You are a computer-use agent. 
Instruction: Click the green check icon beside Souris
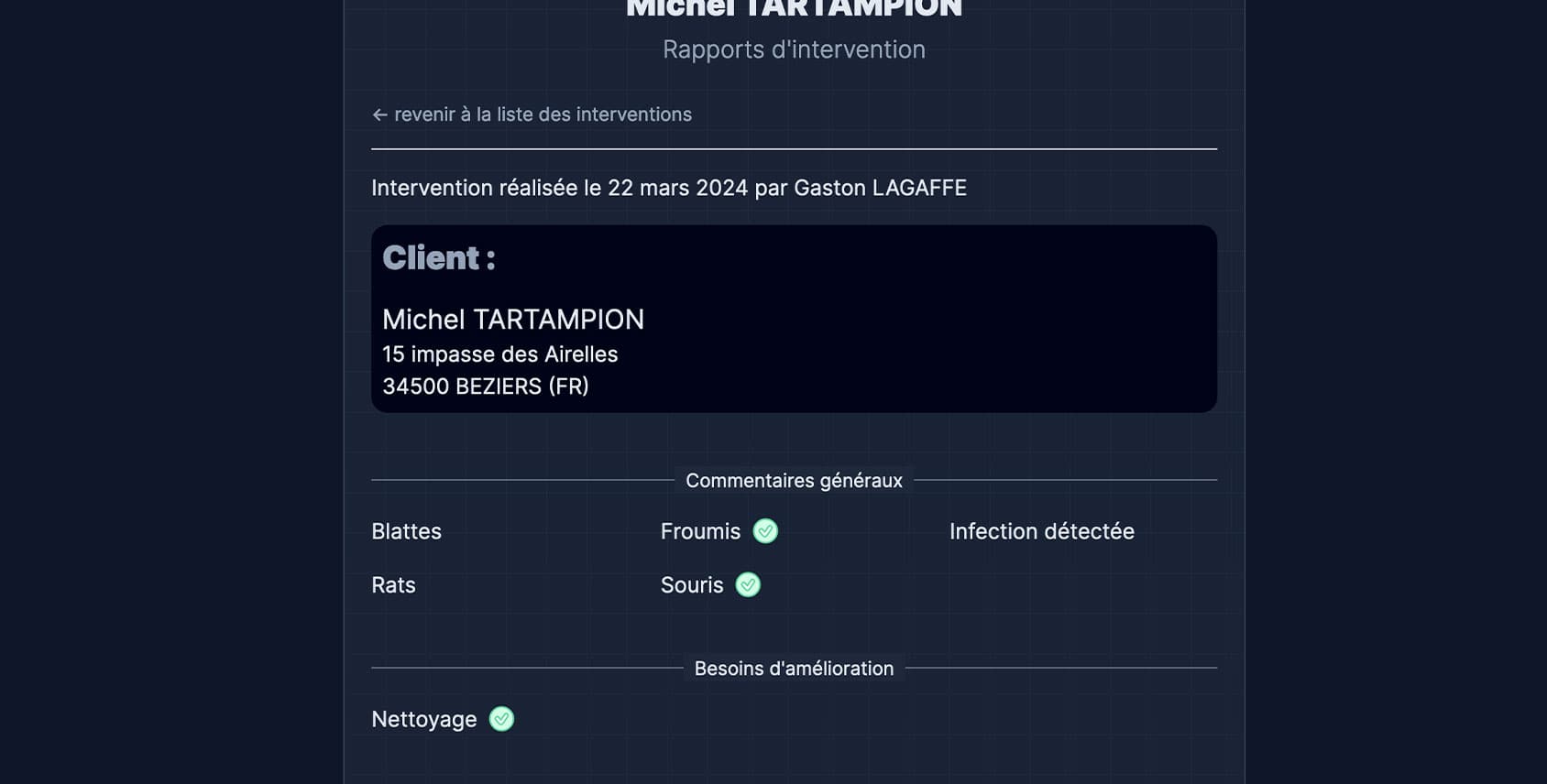click(748, 585)
